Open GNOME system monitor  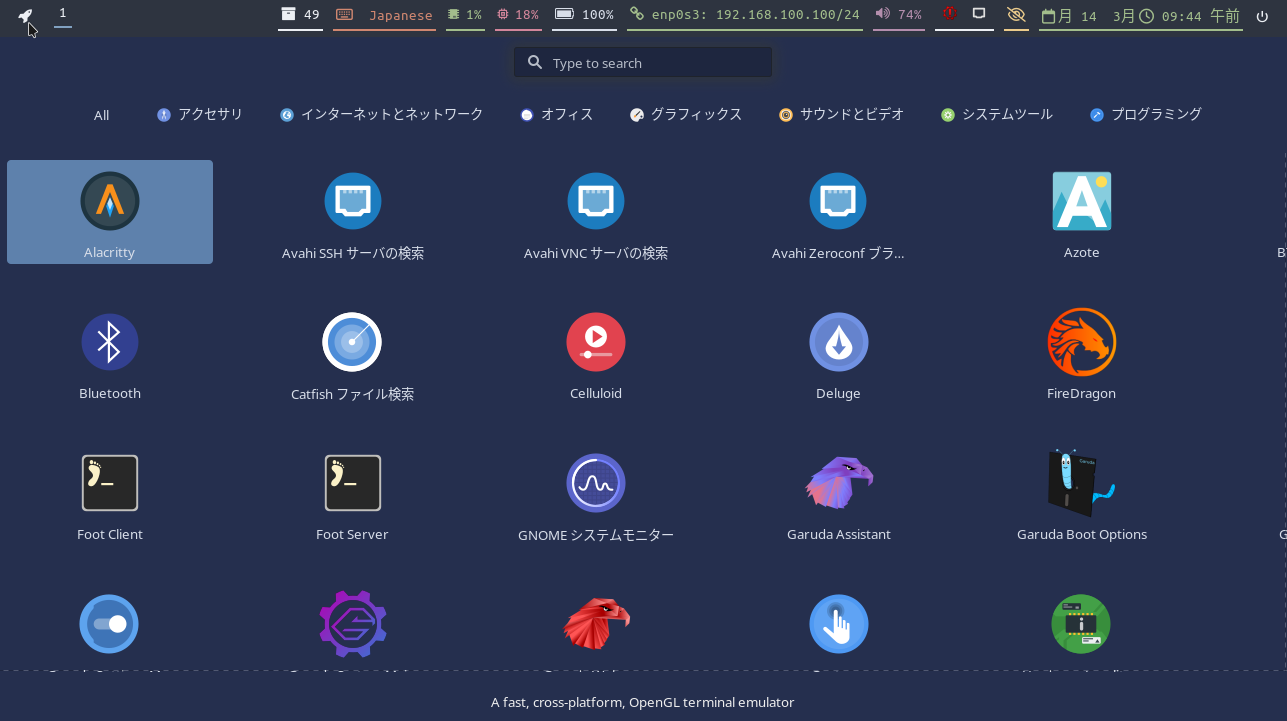point(596,494)
